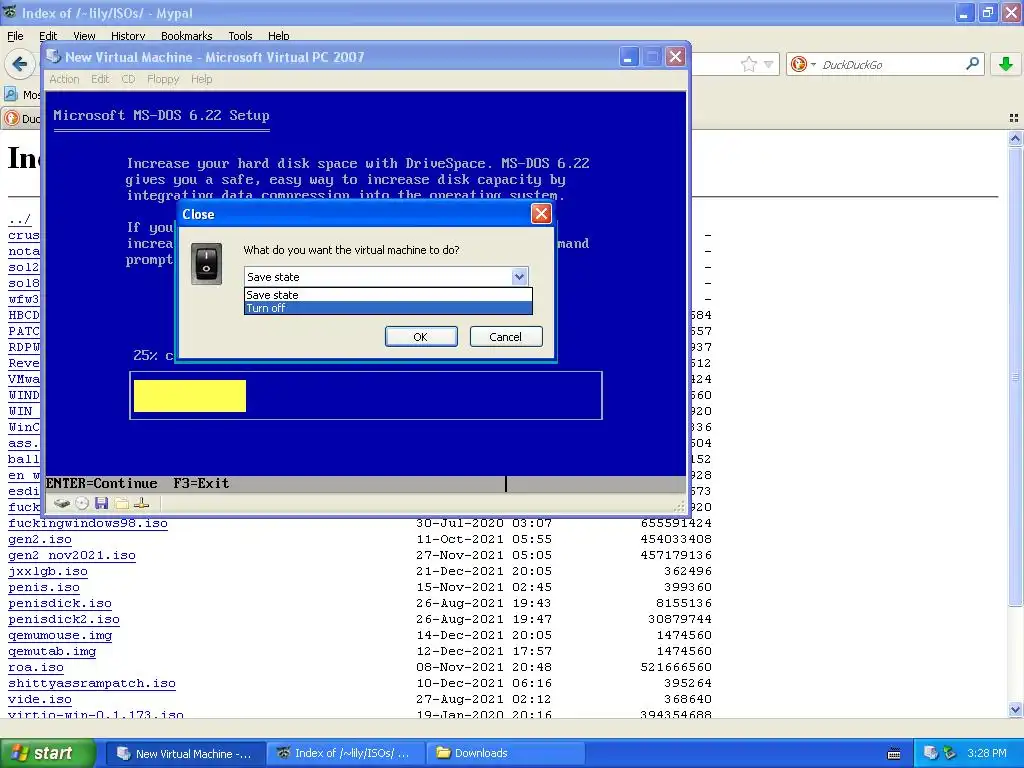The height and width of the screenshot is (768, 1024).
Task: Click the Virtual PC window title icon
Action: (54, 57)
